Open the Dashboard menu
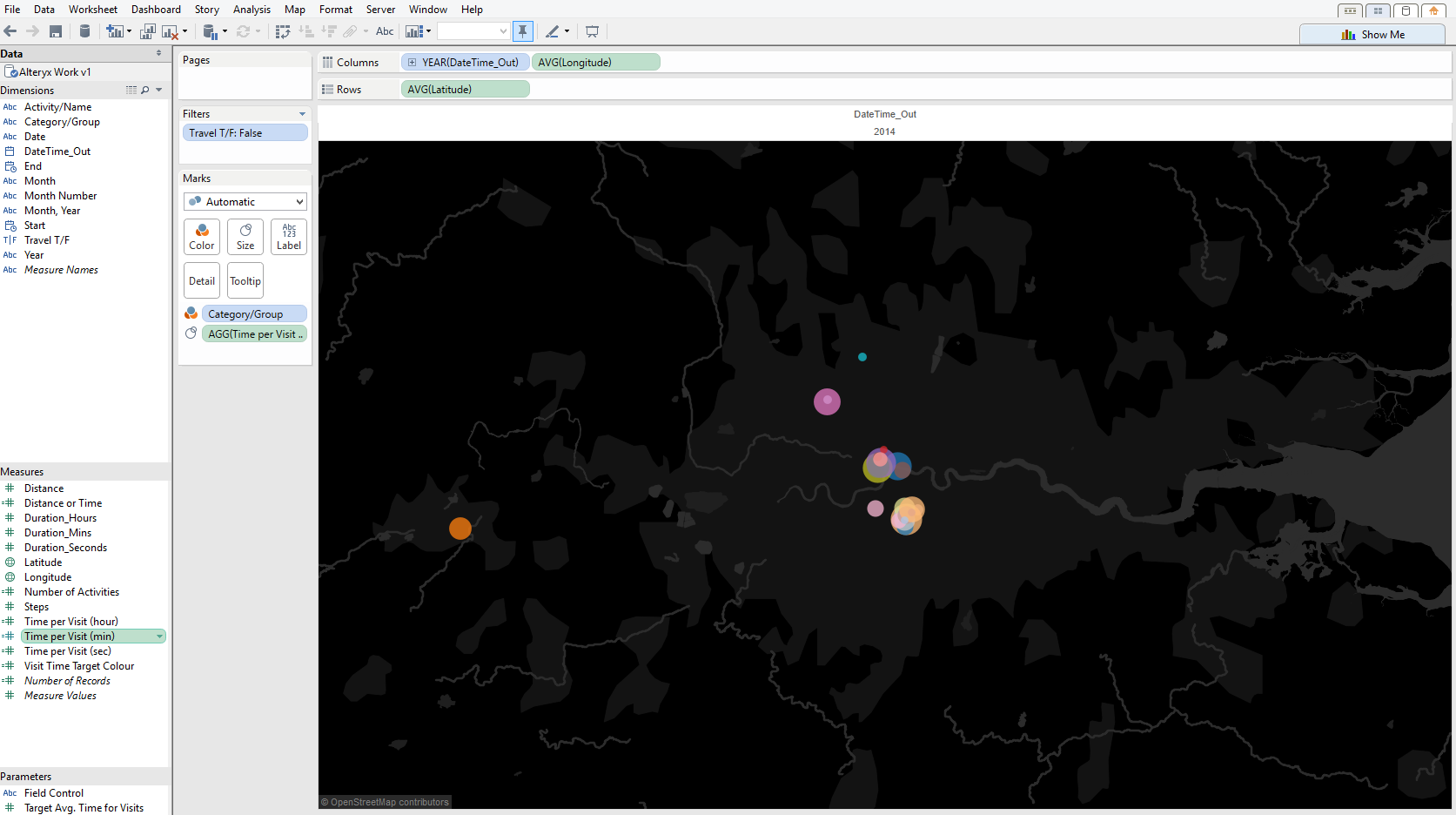This screenshot has width=1456, height=815. [156, 10]
